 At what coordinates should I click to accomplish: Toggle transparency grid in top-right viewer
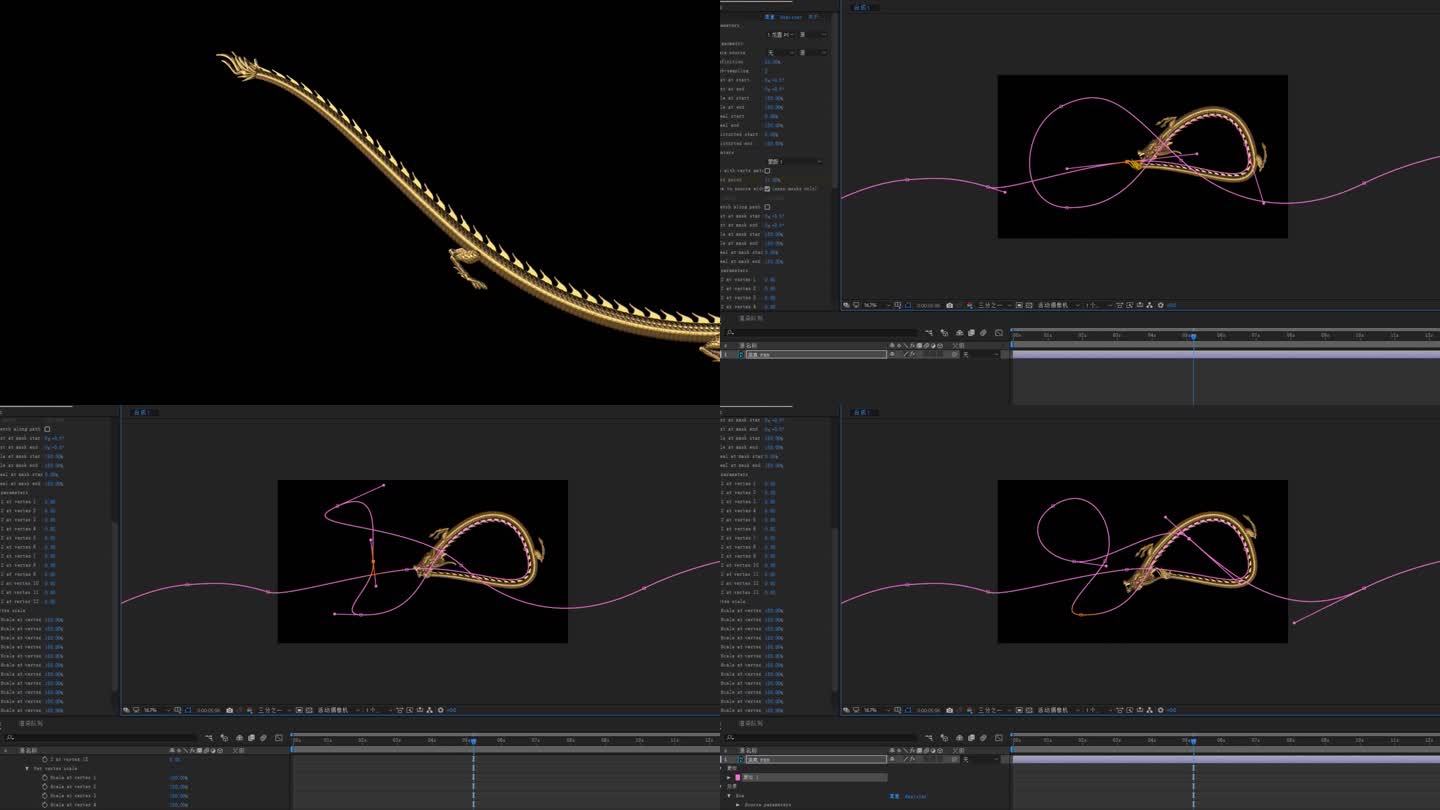1029,305
